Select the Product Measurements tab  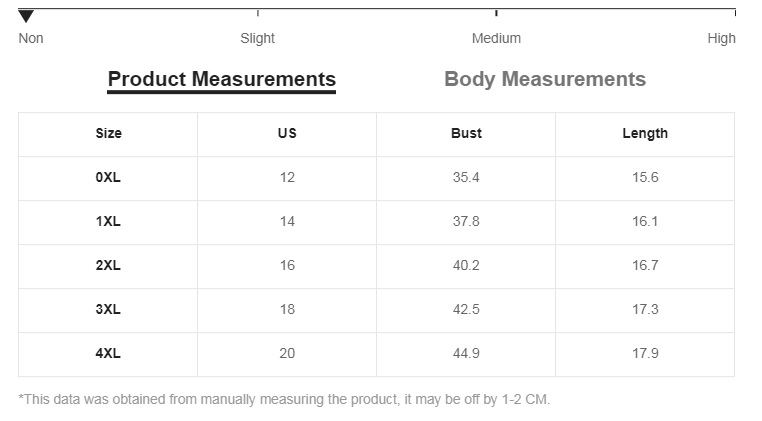(x=221, y=80)
